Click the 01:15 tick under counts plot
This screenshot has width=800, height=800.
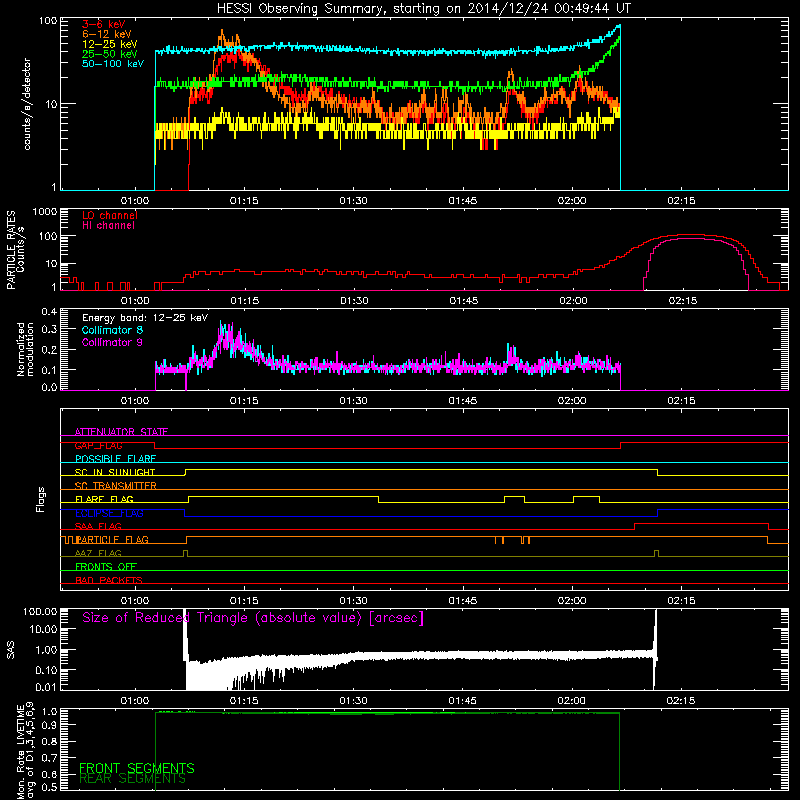(244, 201)
